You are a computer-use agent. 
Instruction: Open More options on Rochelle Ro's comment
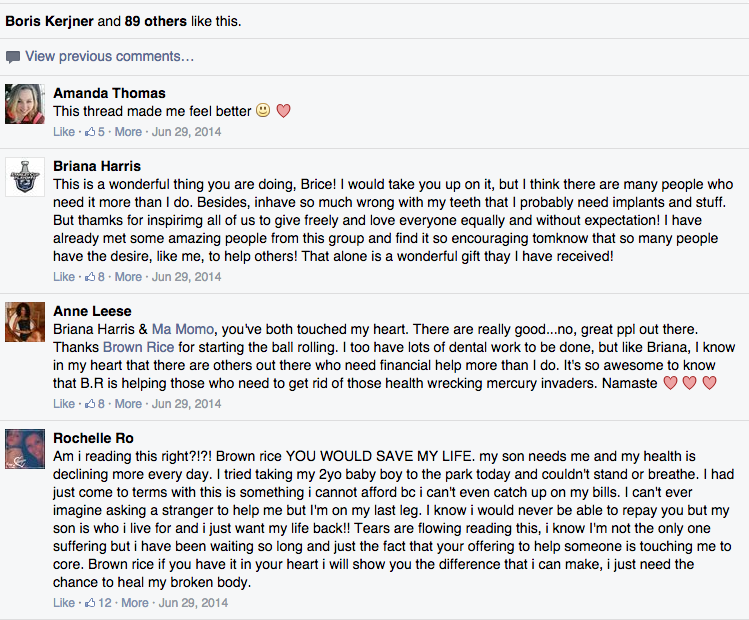click(x=134, y=603)
